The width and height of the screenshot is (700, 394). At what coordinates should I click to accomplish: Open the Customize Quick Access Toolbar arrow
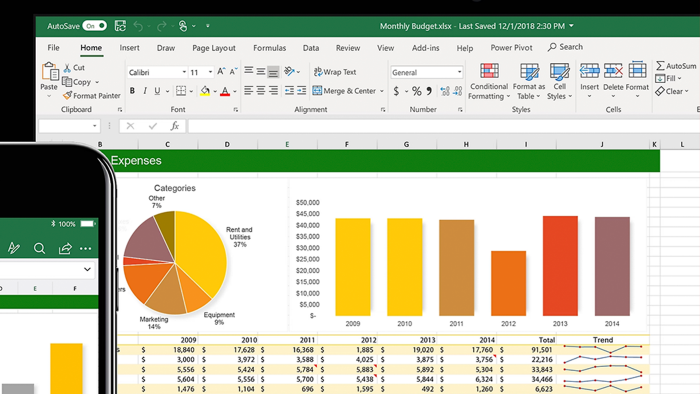208,26
